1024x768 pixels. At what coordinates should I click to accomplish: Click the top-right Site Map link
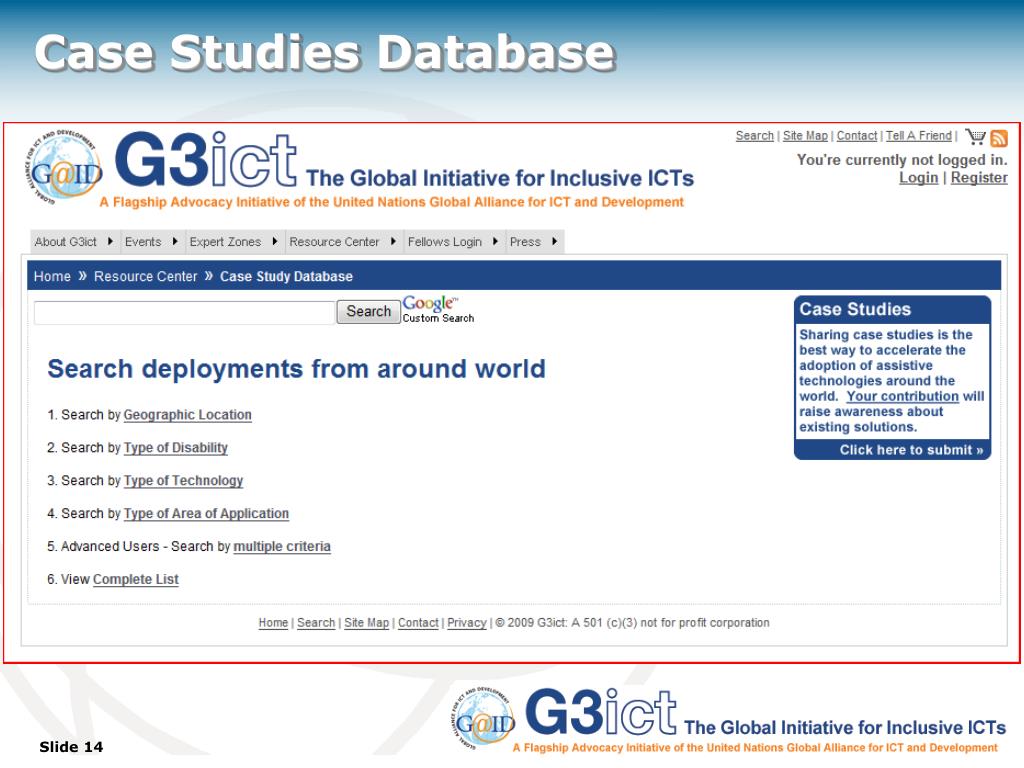click(x=805, y=136)
